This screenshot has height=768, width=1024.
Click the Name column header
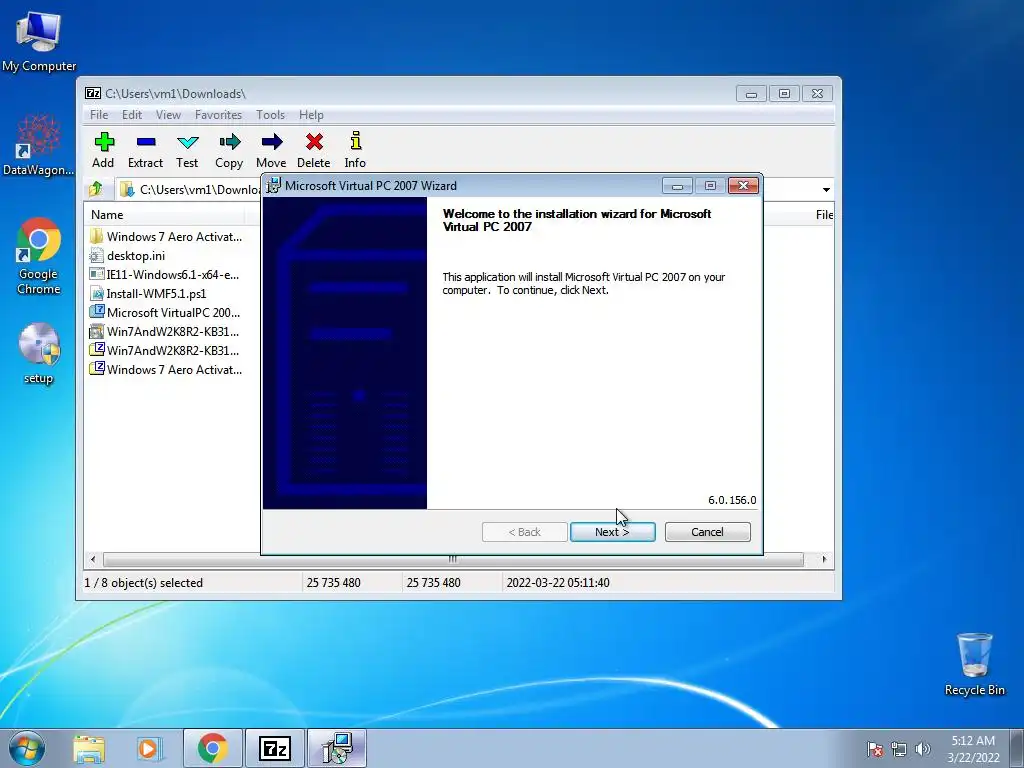pyautogui.click(x=164, y=215)
